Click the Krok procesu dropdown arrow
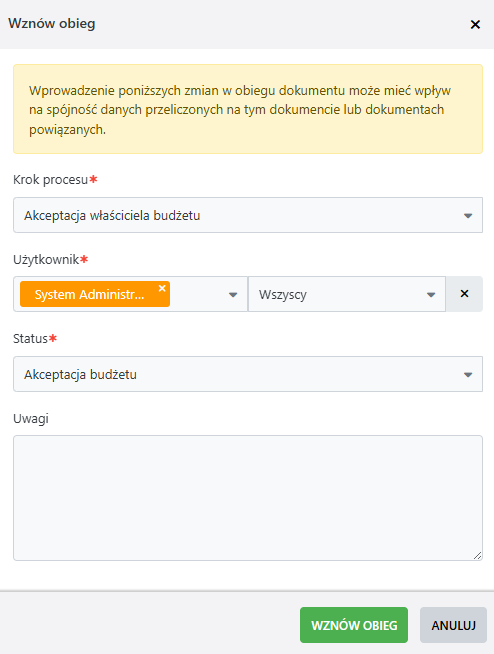Image resolution: width=494 pixels, height=654 pixels. [x=468, y=216]
